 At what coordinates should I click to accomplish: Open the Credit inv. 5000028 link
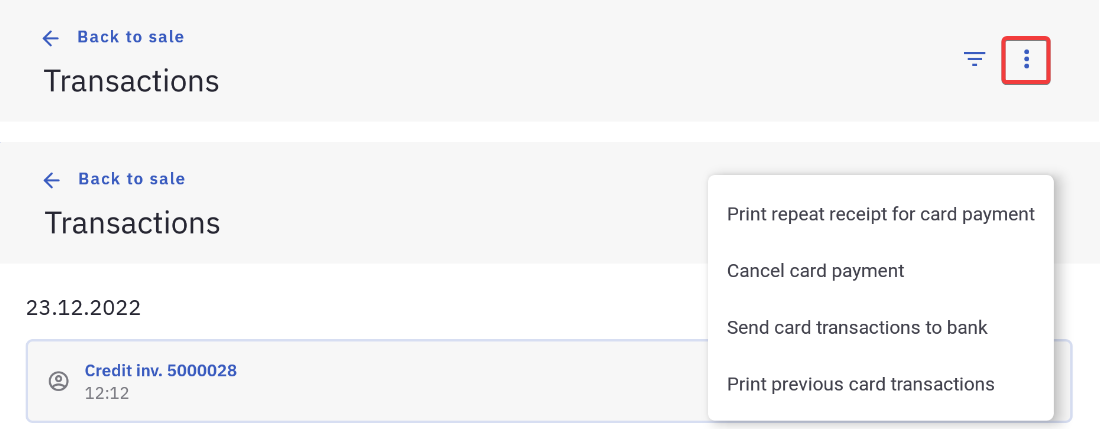[x=160, y=371]
